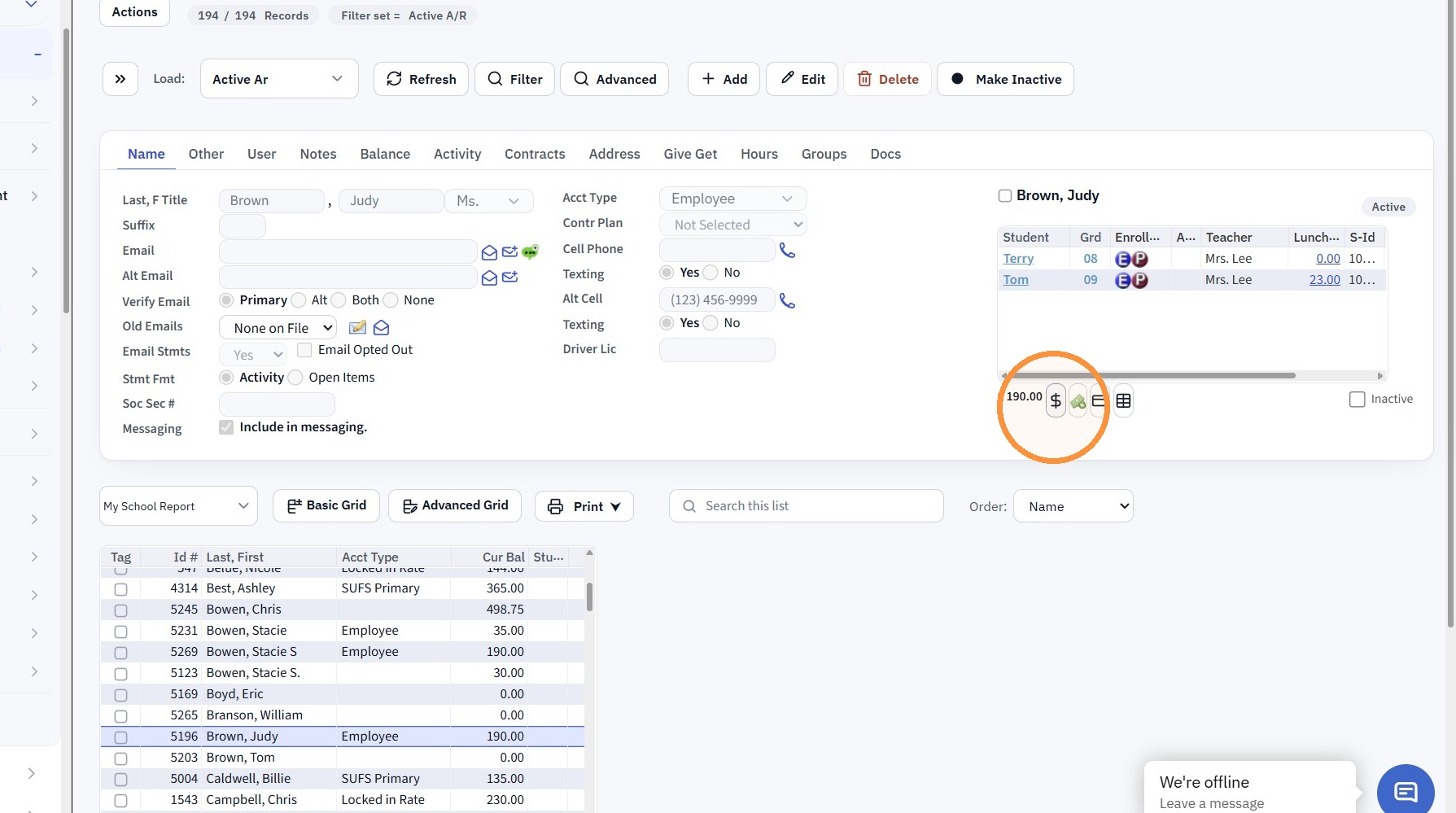Switch to the Give Get tab

pos(690,154)
